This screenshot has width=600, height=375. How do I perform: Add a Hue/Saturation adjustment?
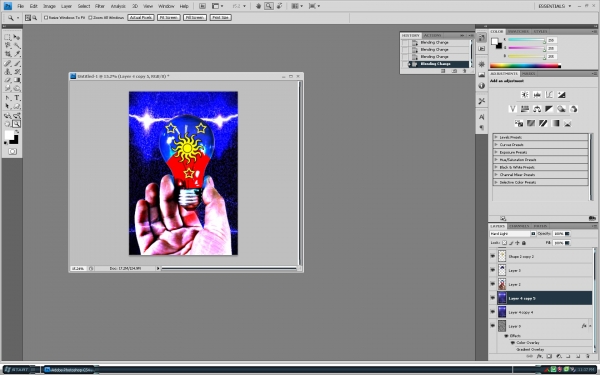tap(525, 109)
